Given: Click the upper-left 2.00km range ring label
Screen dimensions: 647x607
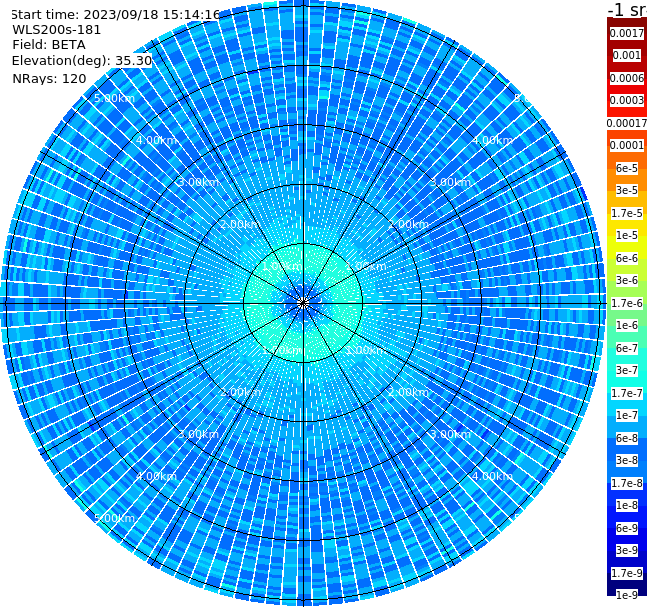Looking at the screenshot, I should click(240, 224).
